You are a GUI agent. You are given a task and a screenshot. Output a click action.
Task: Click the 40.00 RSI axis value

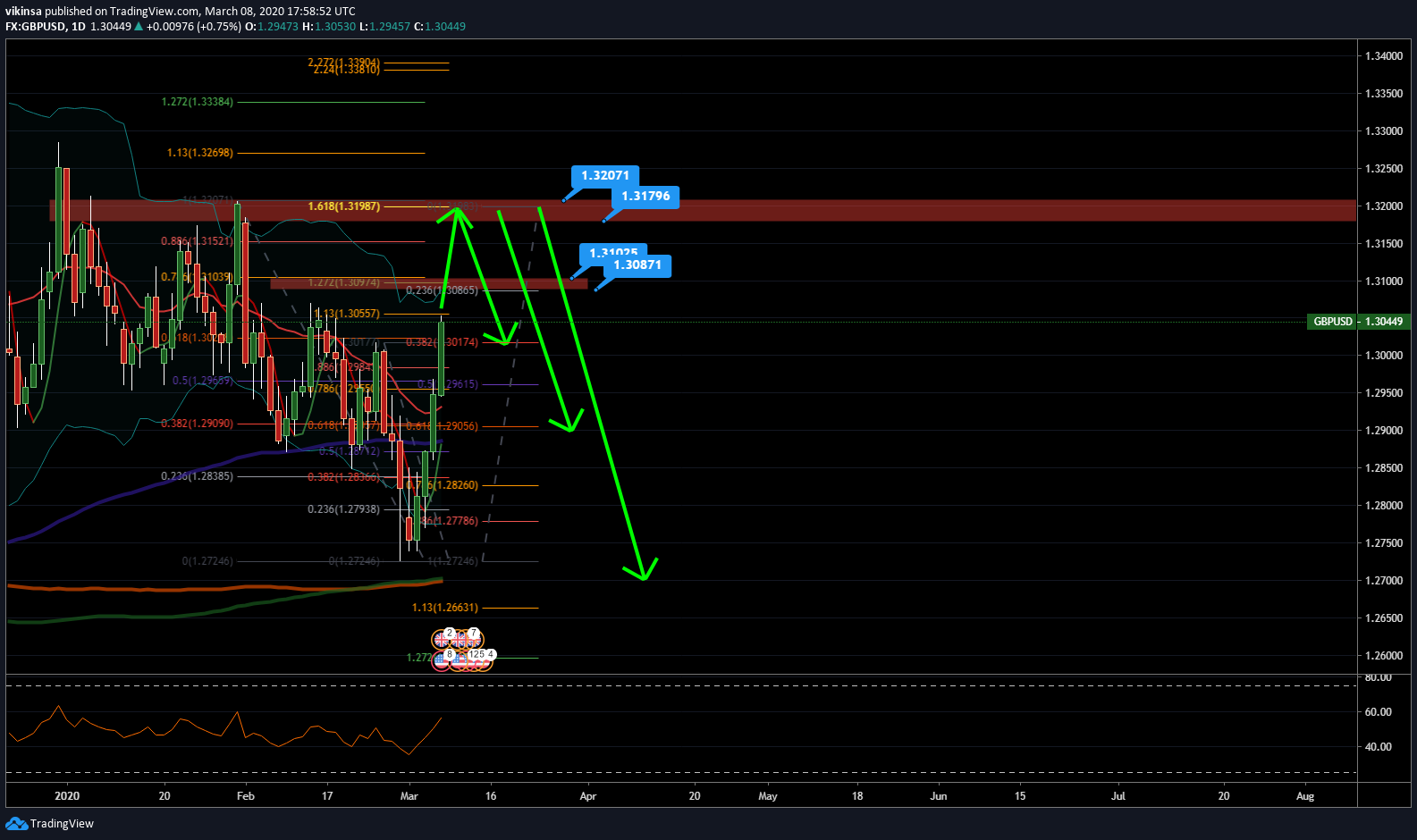point(1379,747)
